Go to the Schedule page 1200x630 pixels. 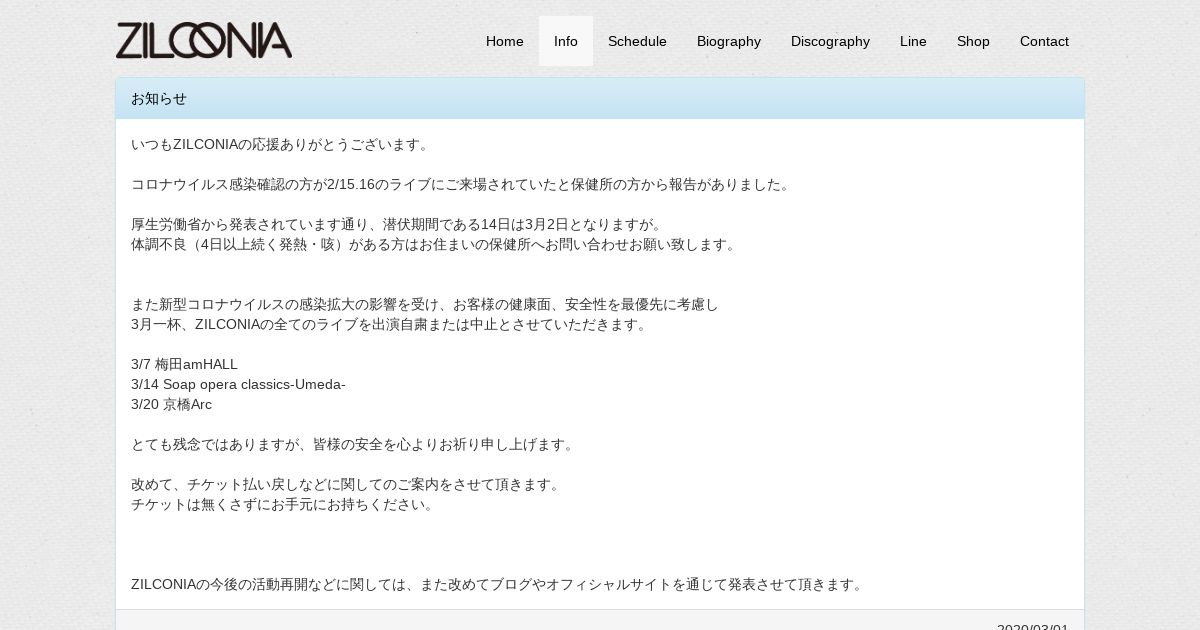[x=637, y=41]
